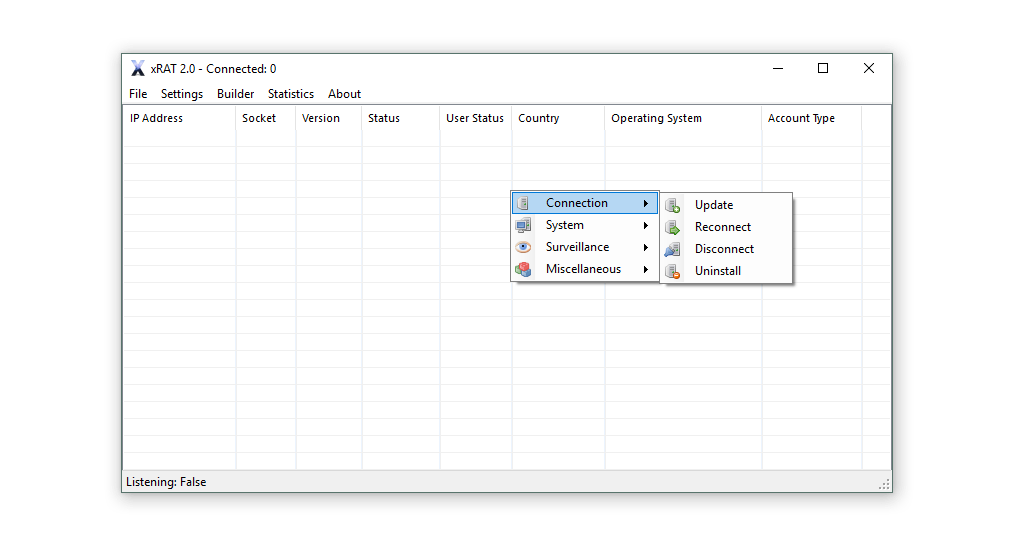Click the resize grip in status bar corner
1010x555 pixels.
[884, 484]
